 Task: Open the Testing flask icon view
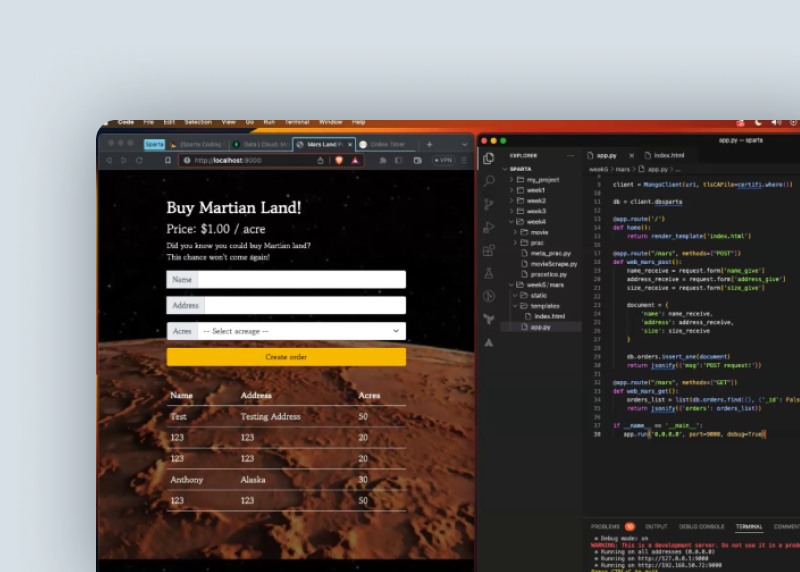pyautogui.click(x=488, y=273)
